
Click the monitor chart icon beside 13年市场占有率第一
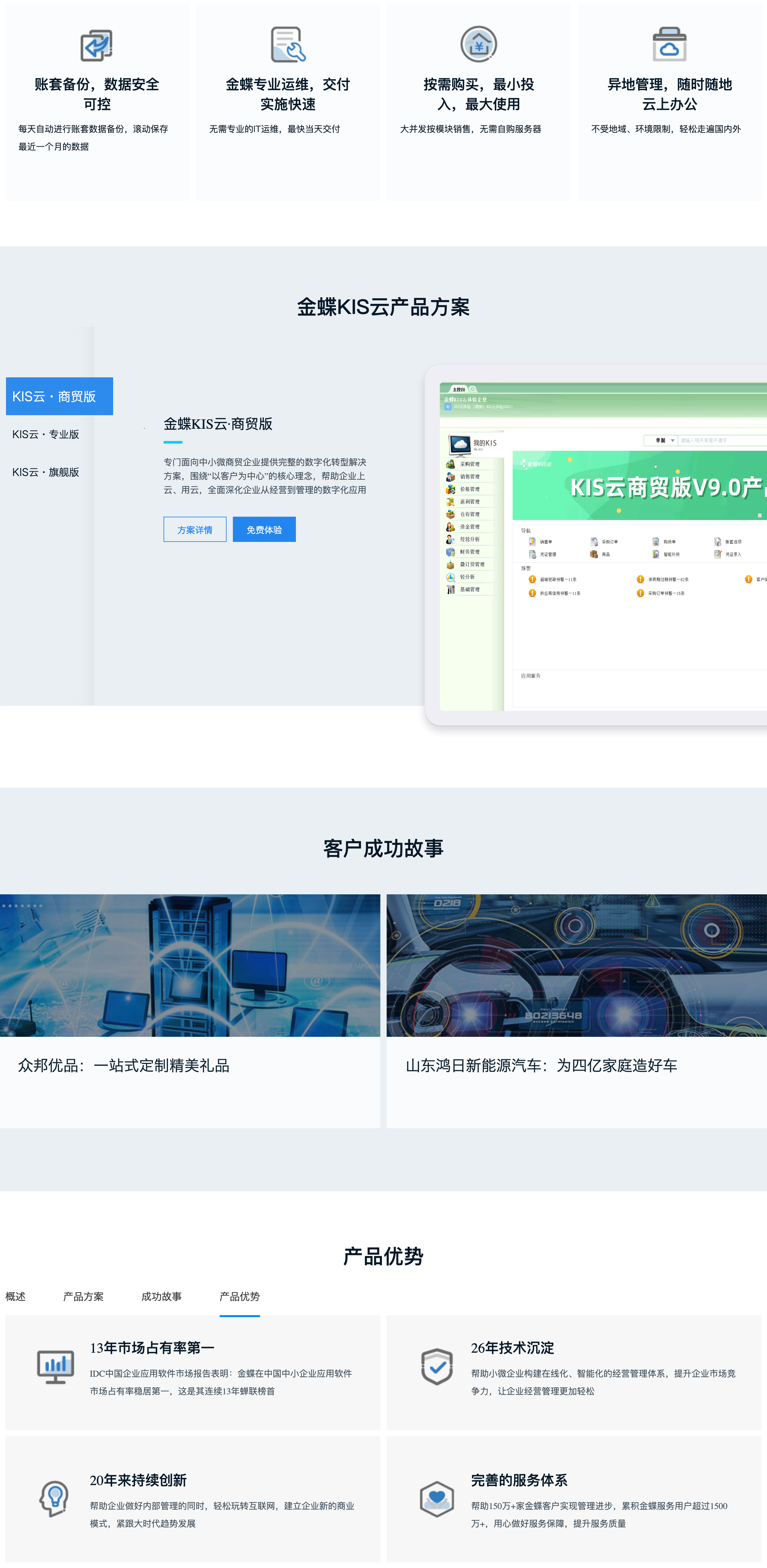click(55, 1367)
